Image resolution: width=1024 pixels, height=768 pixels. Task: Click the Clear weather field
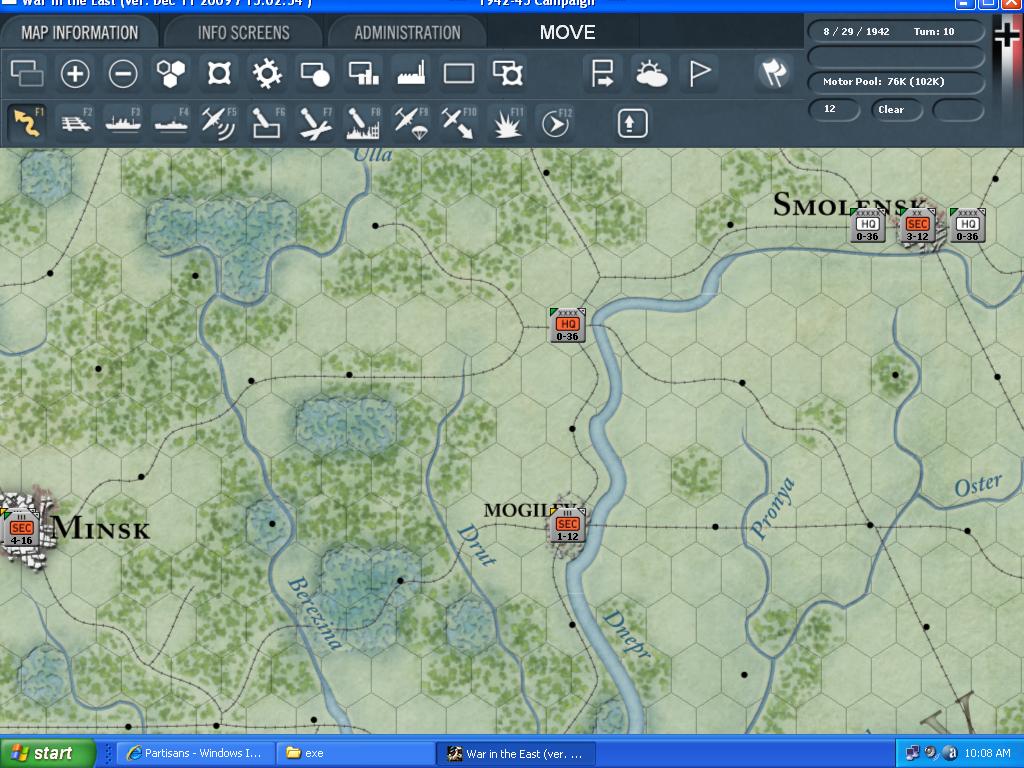(896, 109)
